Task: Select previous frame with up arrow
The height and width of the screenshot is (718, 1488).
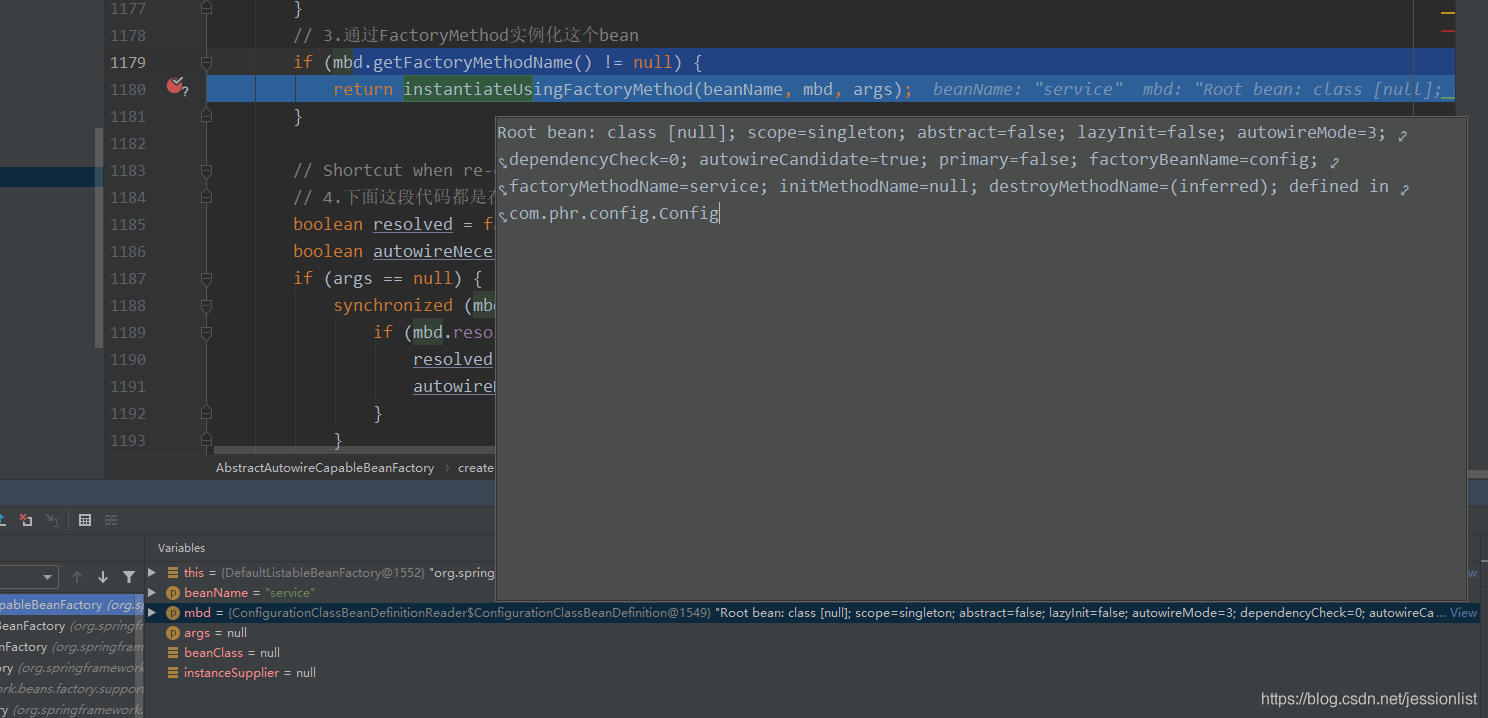Action: pos(77,577)
